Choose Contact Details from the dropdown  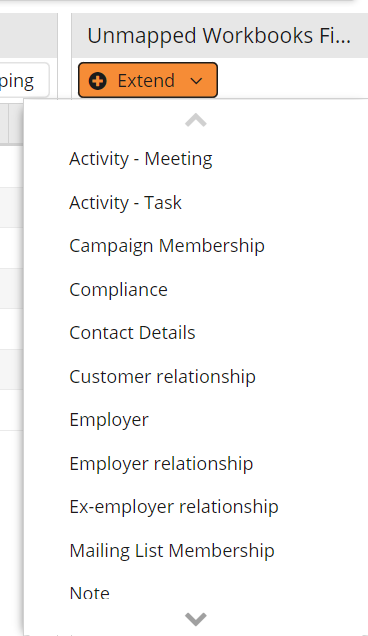click(132, 333)
